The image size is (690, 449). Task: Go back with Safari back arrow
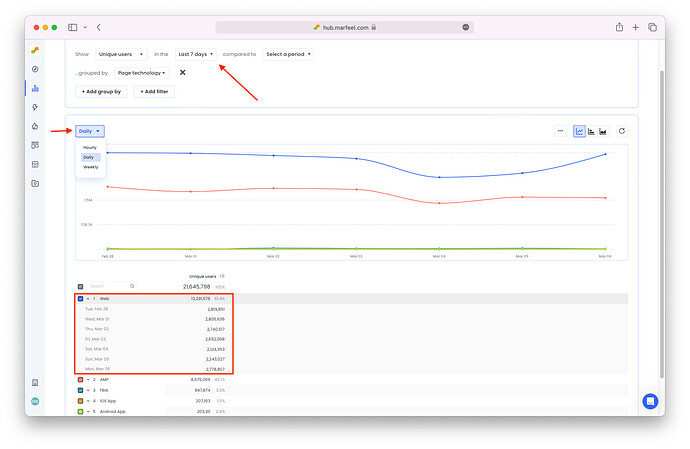point(99,27)
